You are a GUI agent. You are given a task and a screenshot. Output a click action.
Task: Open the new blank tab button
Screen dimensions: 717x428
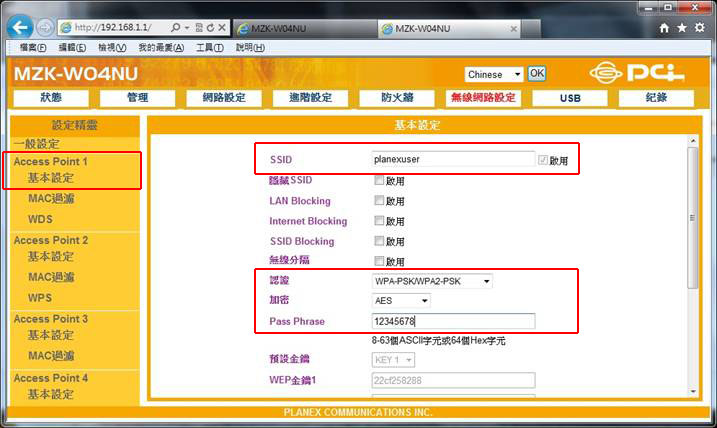point(530,29)
